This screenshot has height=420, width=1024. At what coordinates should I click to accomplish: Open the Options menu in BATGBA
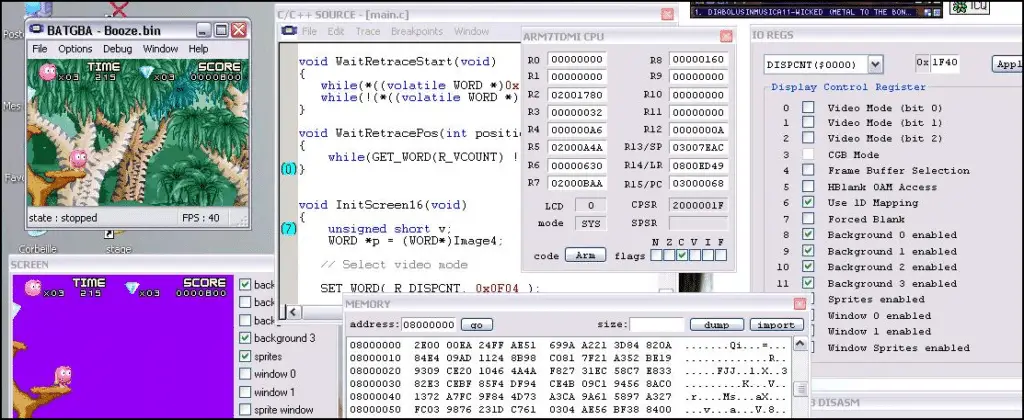(x=75, y=49)
